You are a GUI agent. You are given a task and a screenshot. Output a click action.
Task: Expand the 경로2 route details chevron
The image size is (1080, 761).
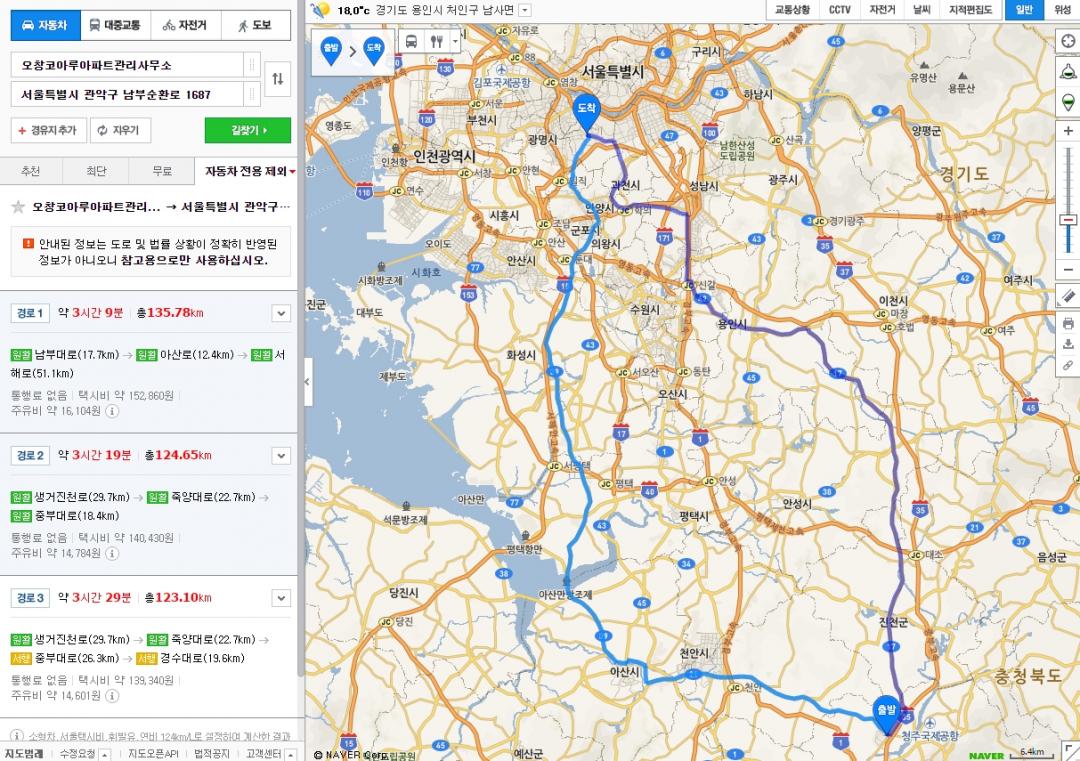tap(281, 456)
